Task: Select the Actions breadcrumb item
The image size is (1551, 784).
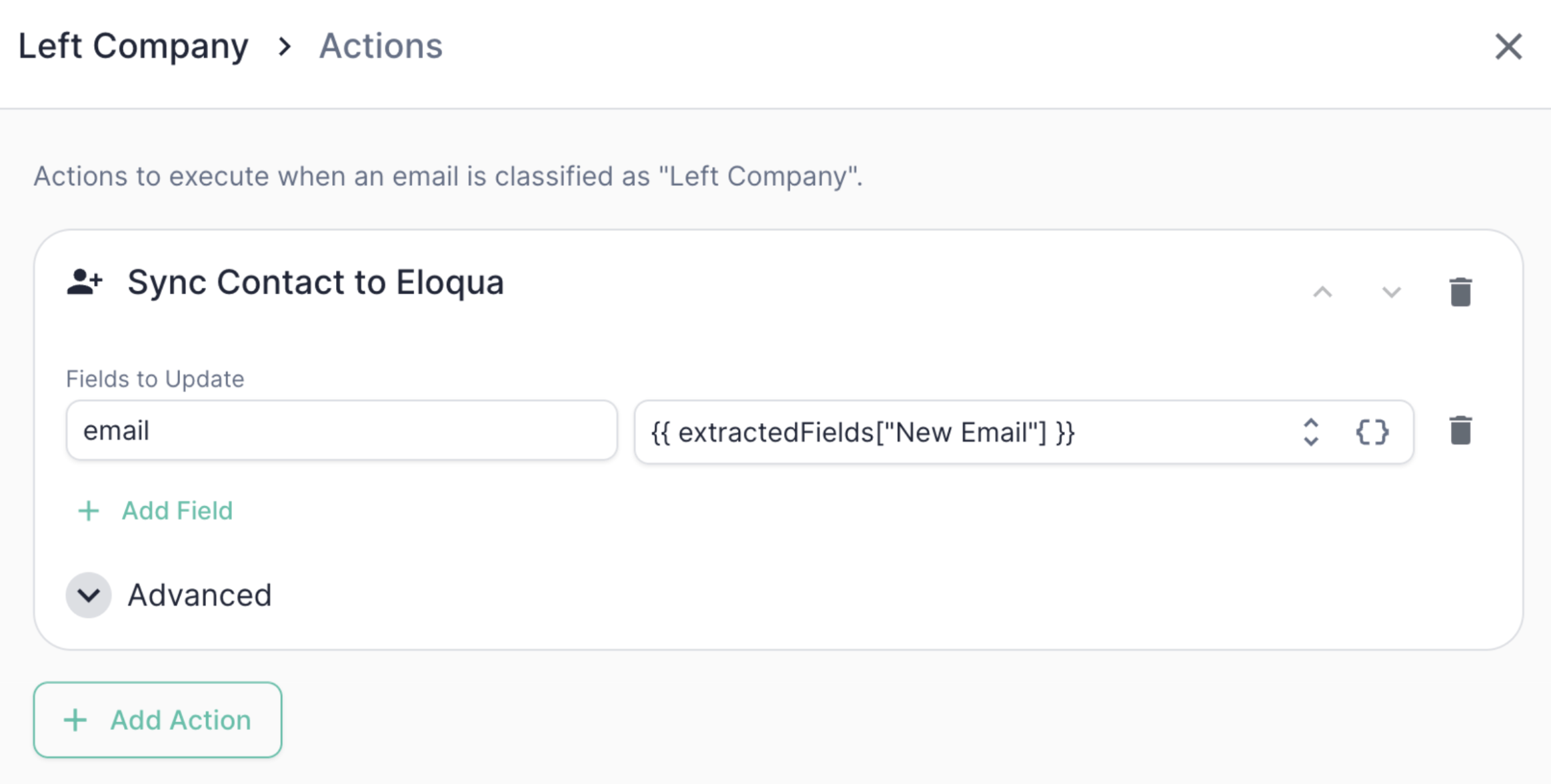Action: 381,46
